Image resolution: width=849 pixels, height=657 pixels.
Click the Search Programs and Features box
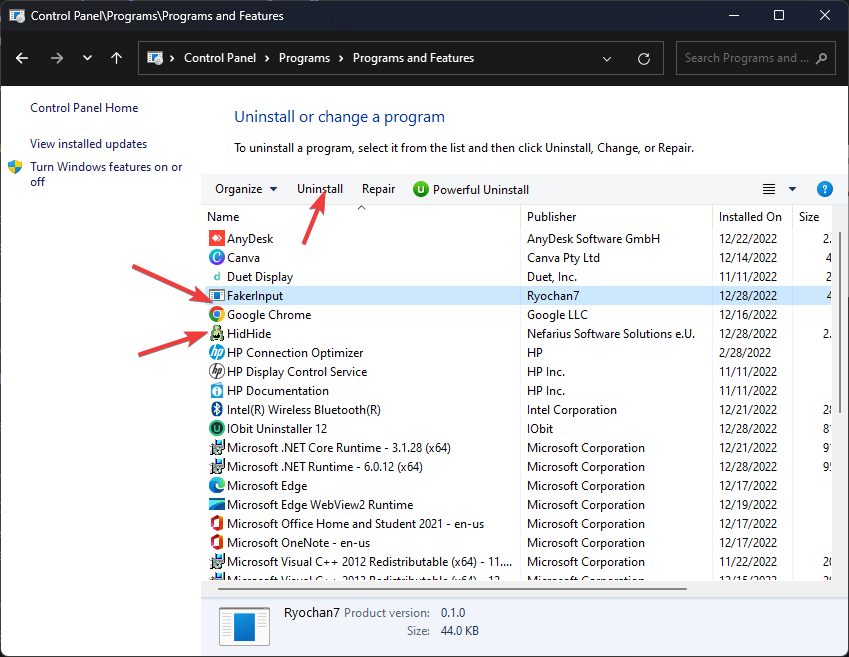750,58
